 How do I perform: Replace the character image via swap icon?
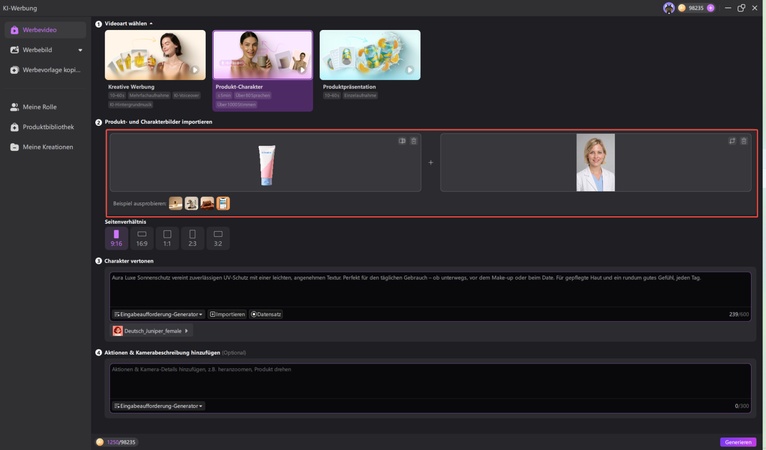pos(732,141)
